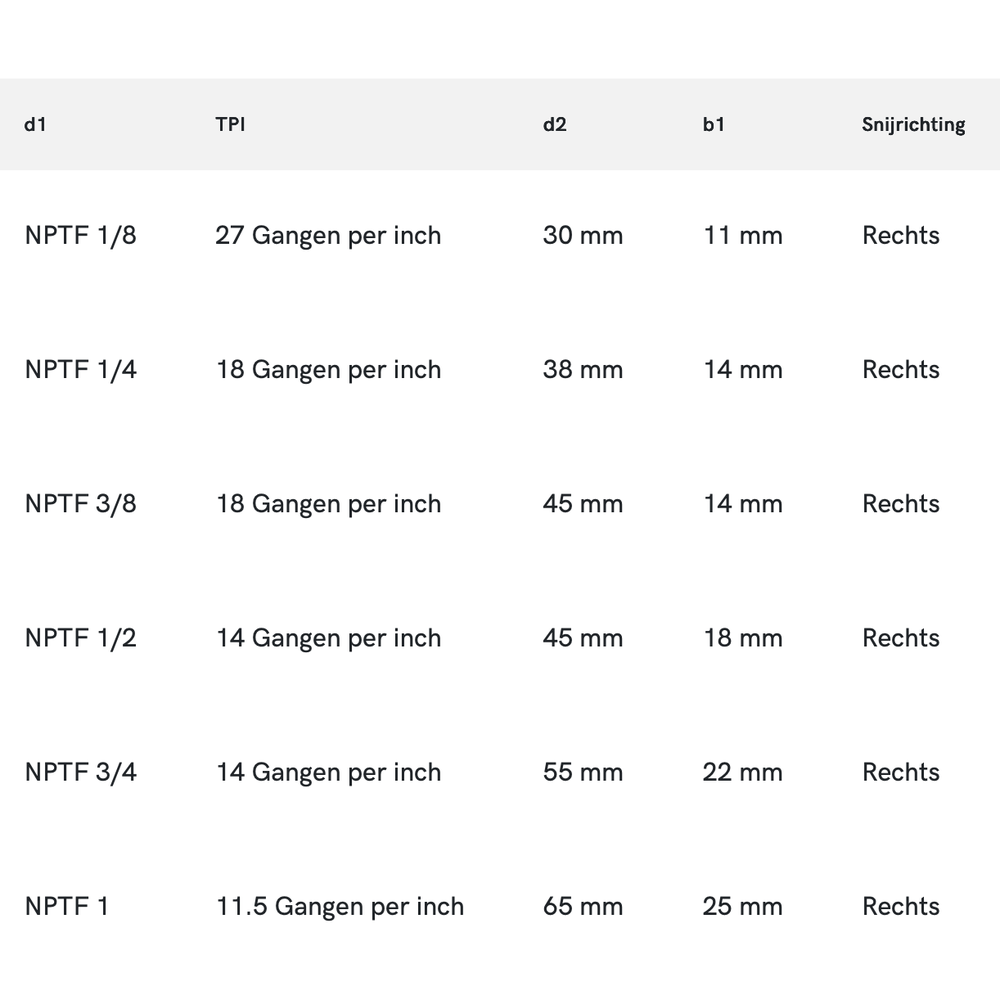The height and width of the screenshot is (1000, 1000).
Task: Click the 22 mm b1 value
Action: 742,772
